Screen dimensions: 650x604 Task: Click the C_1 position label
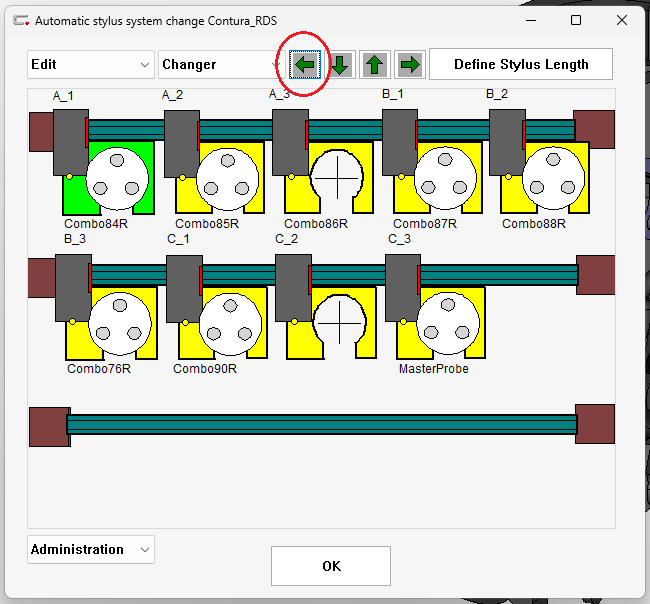[178, 239]
